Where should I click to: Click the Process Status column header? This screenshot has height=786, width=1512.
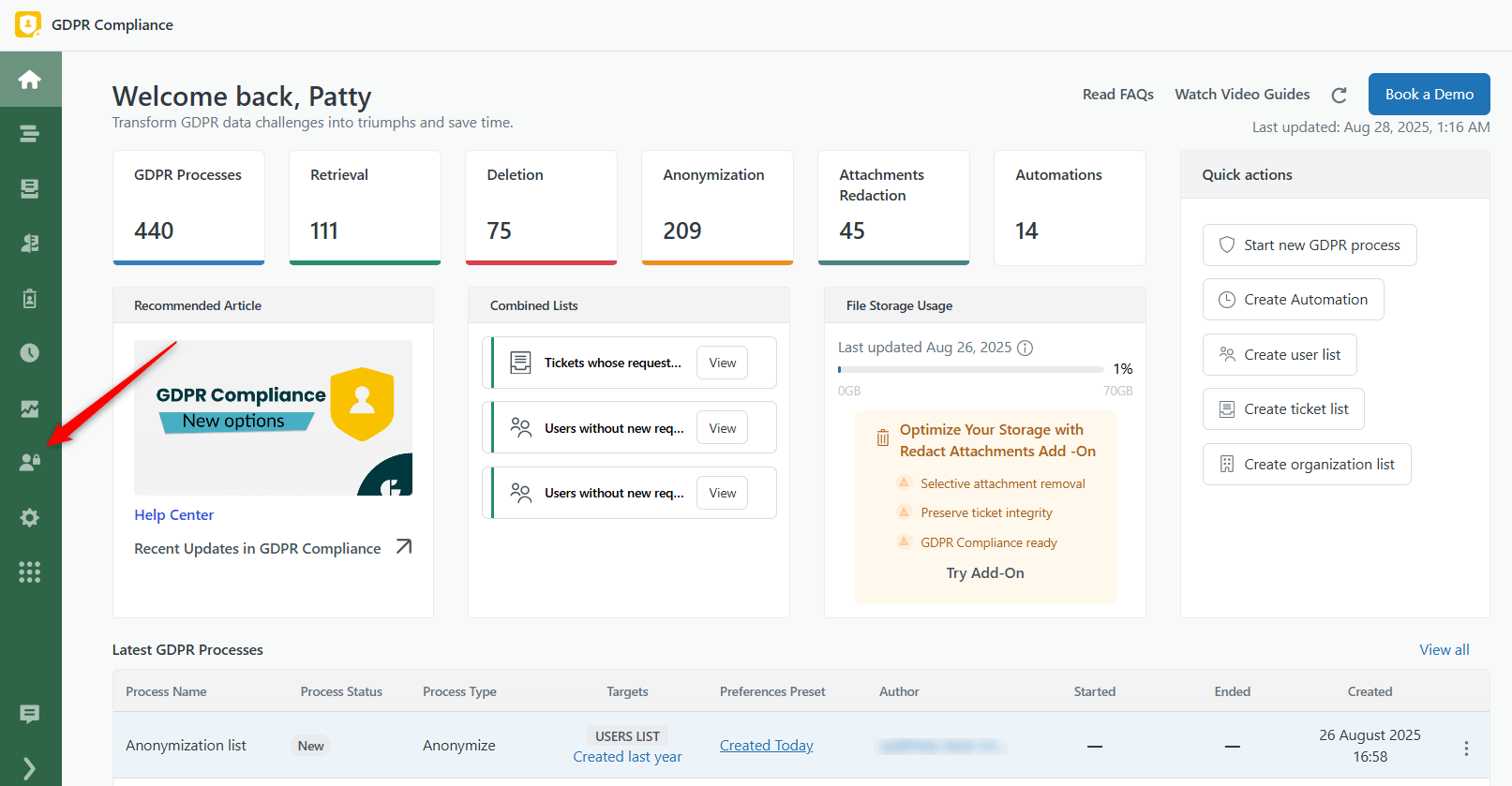341,692
